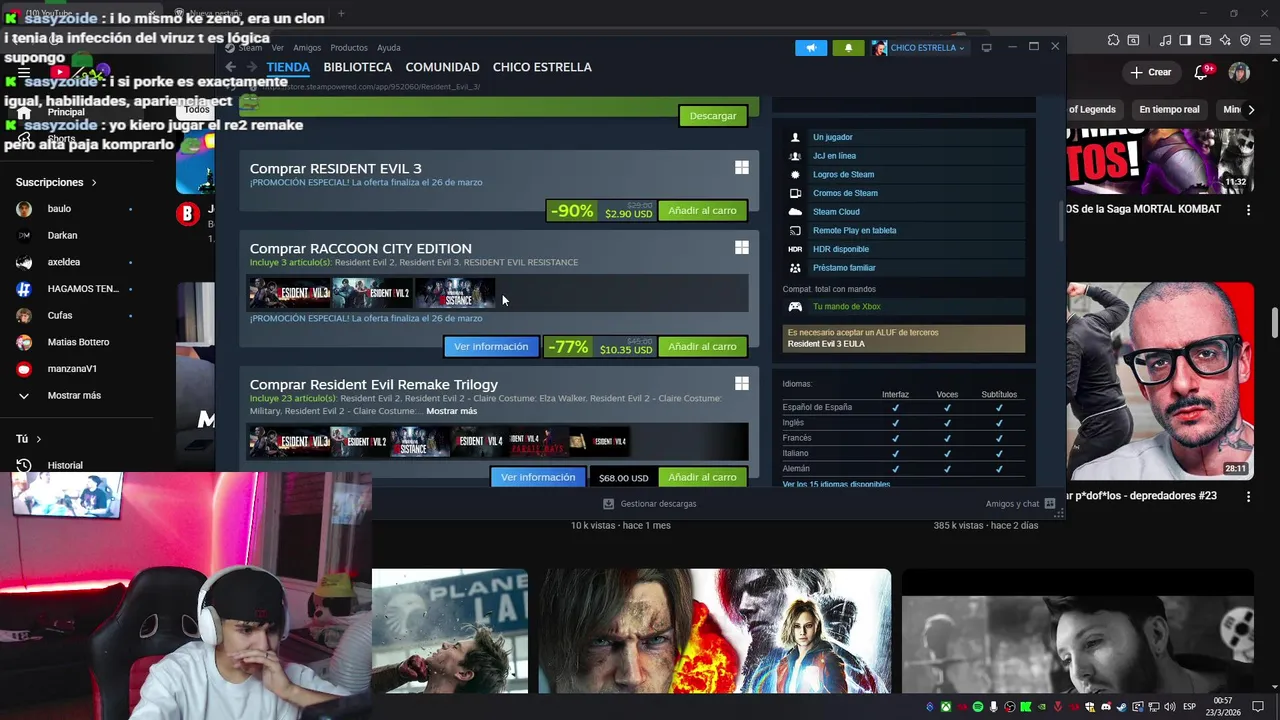
Task: Click Windows platform icon on Remake Trilogy
Action: (742, 383)
